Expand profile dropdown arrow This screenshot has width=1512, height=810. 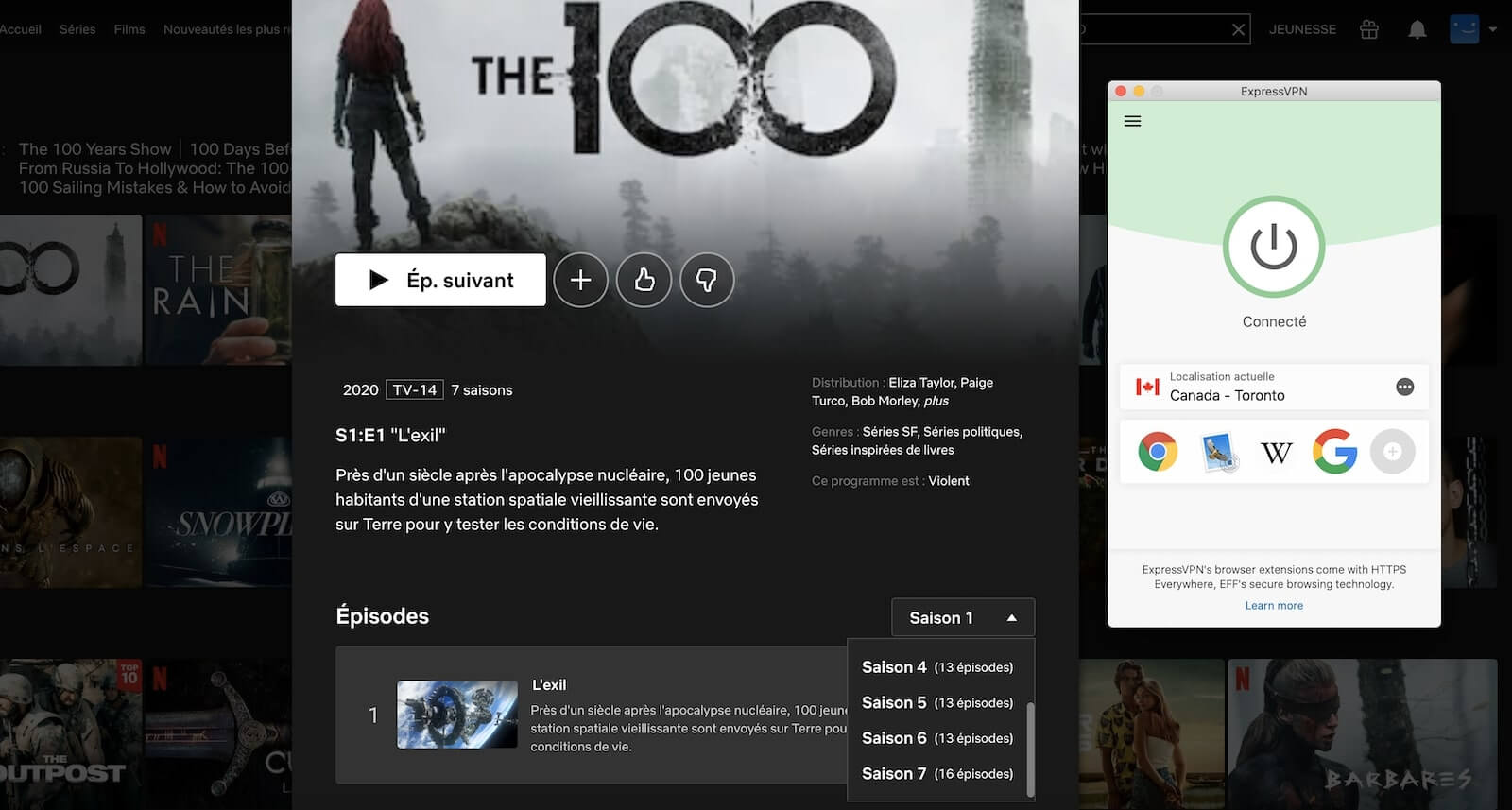tap(1493, 29)
